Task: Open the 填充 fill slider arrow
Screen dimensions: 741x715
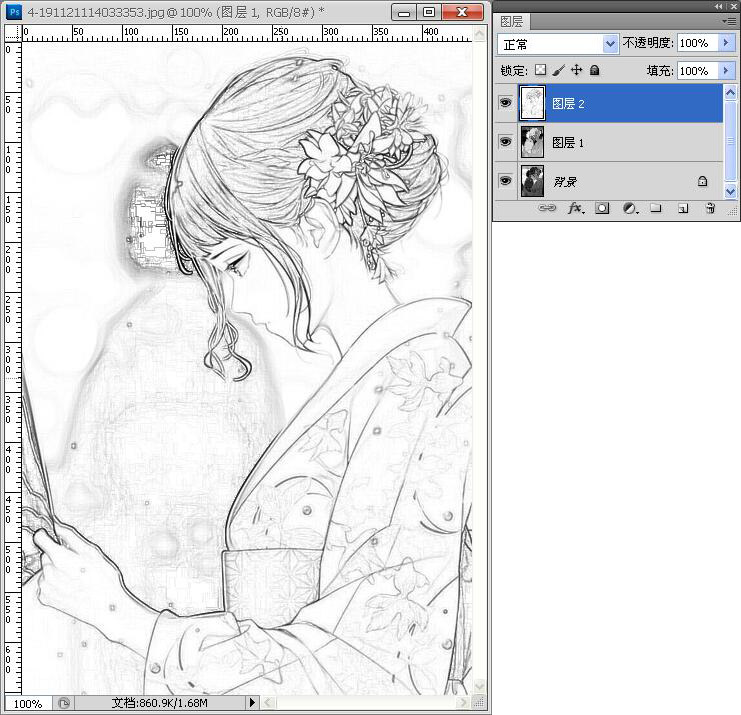Action: click(726, 71)
